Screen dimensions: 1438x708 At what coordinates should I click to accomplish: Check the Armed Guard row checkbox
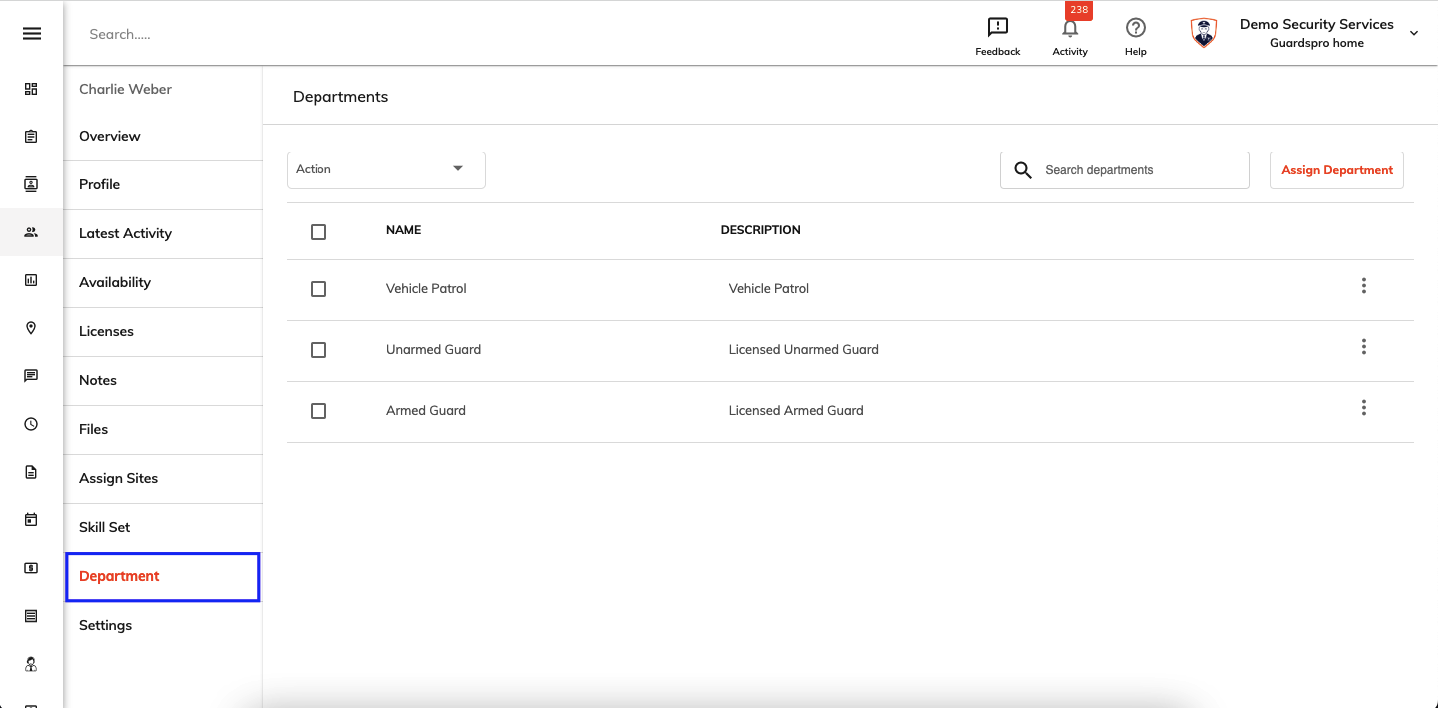click(318, 411)
